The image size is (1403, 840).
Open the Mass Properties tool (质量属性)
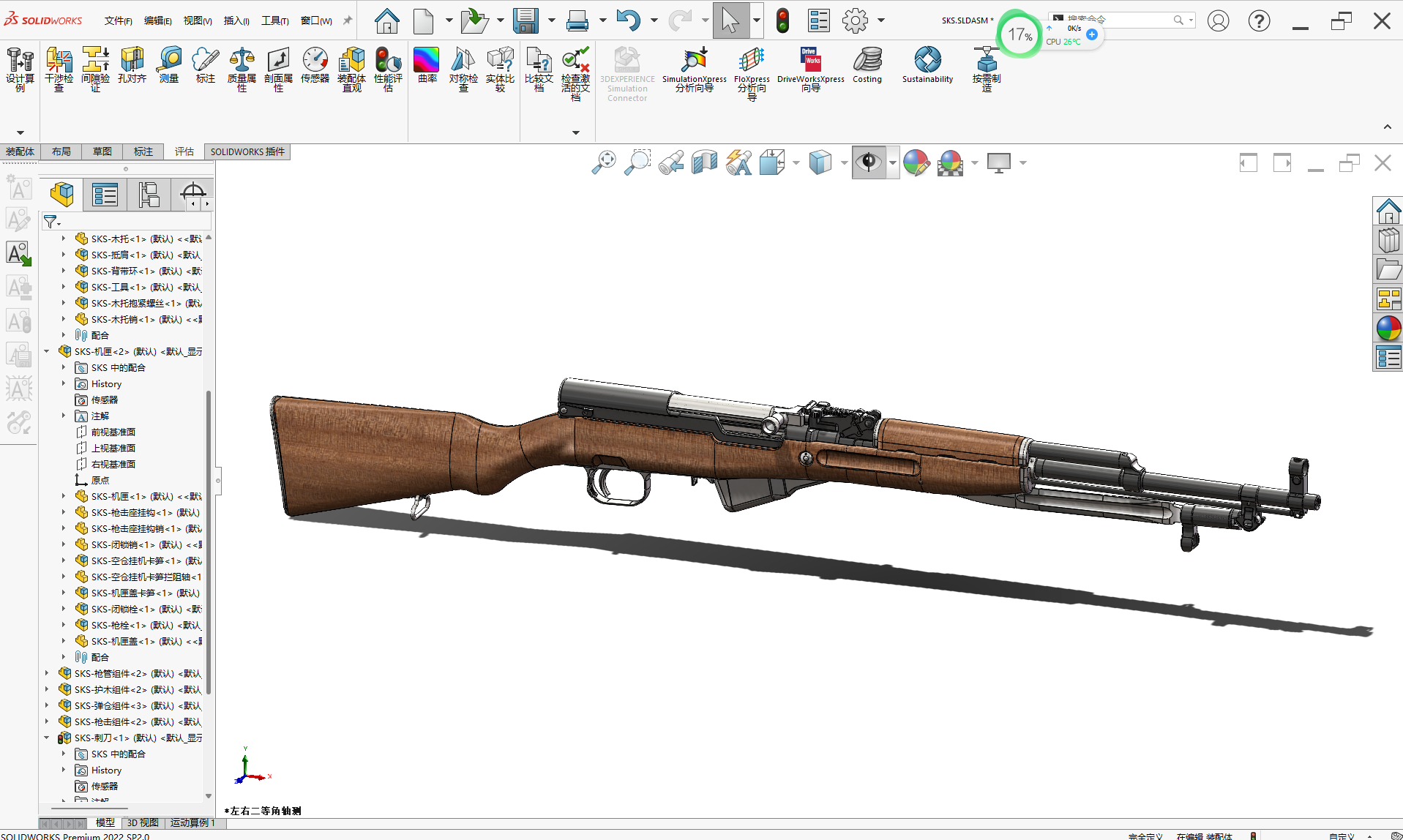(x=242, y=69)
